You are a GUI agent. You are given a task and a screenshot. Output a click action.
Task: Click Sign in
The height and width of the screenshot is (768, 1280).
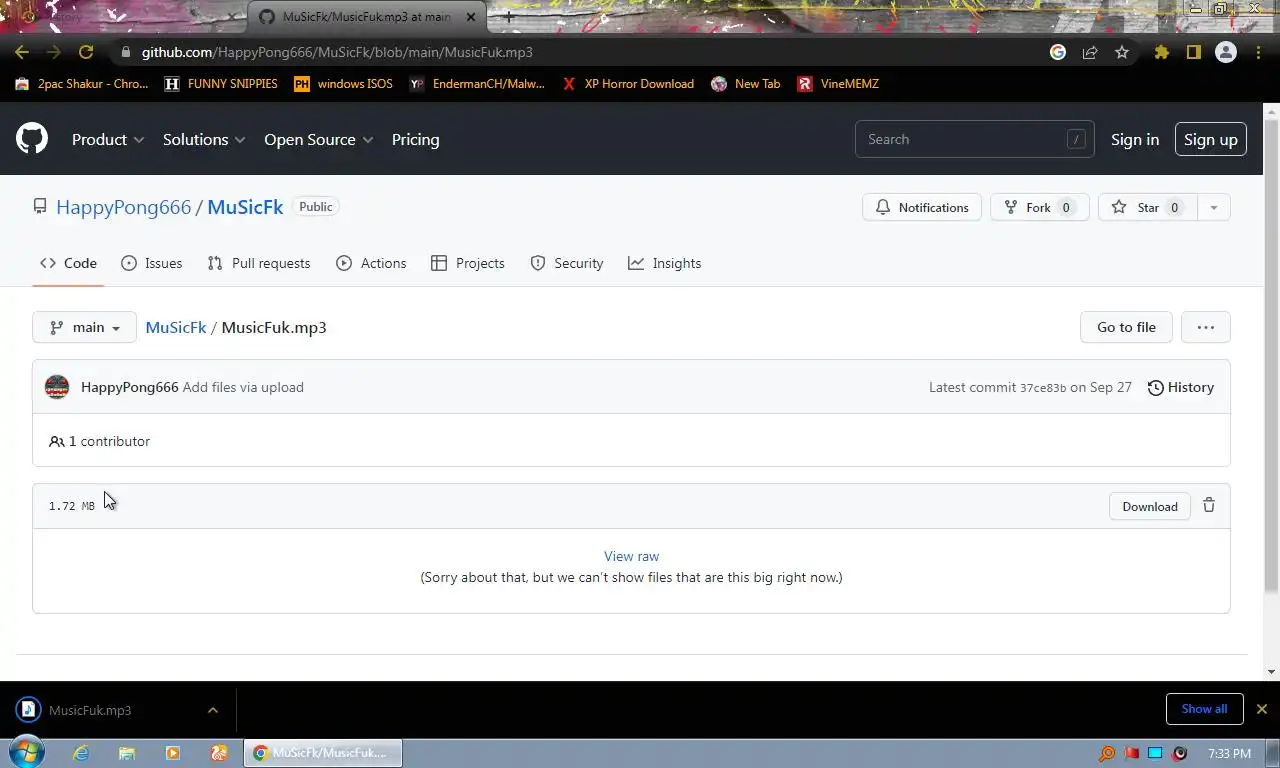(1135, 140)
